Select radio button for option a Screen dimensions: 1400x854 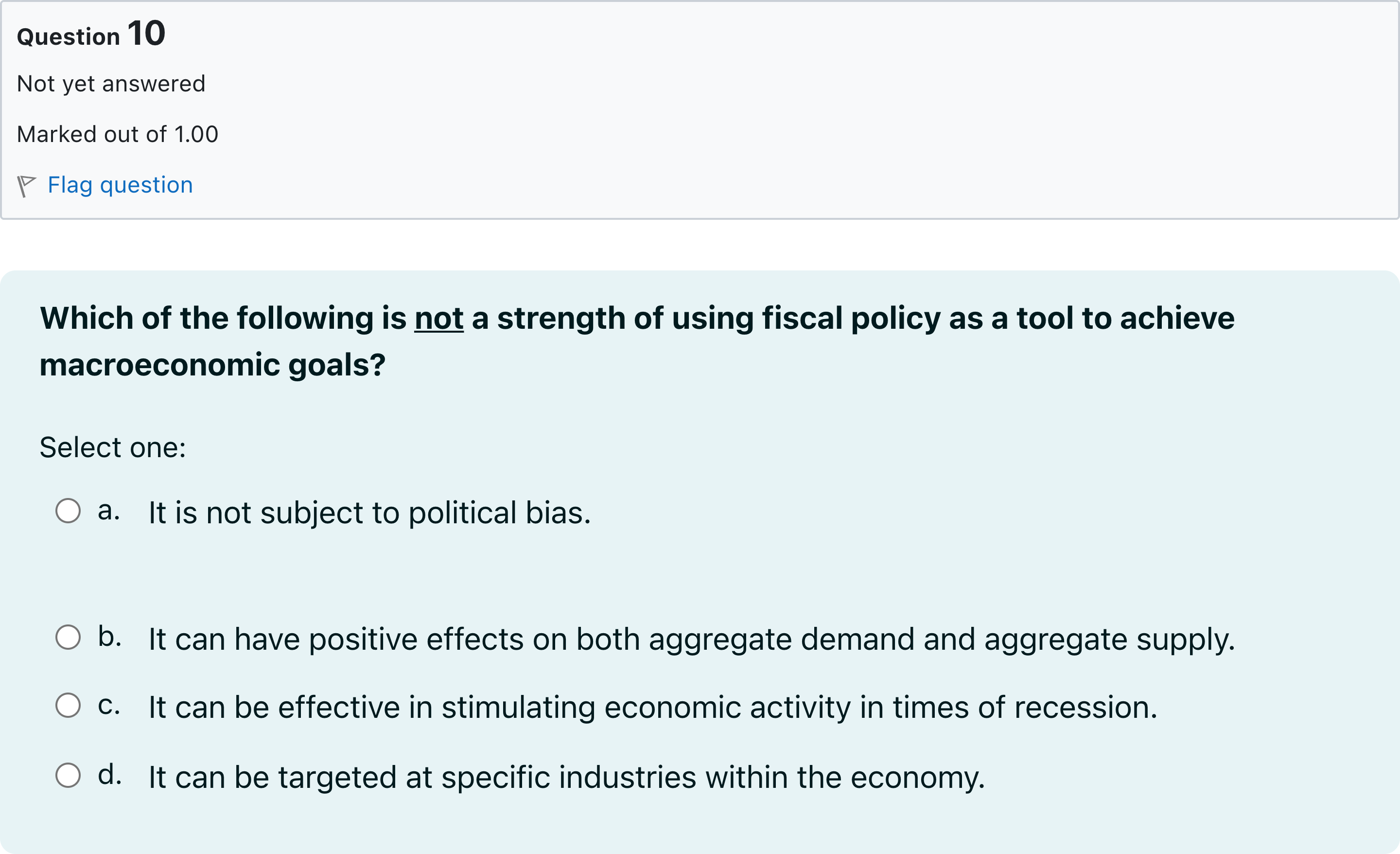[x=68, y=511]
